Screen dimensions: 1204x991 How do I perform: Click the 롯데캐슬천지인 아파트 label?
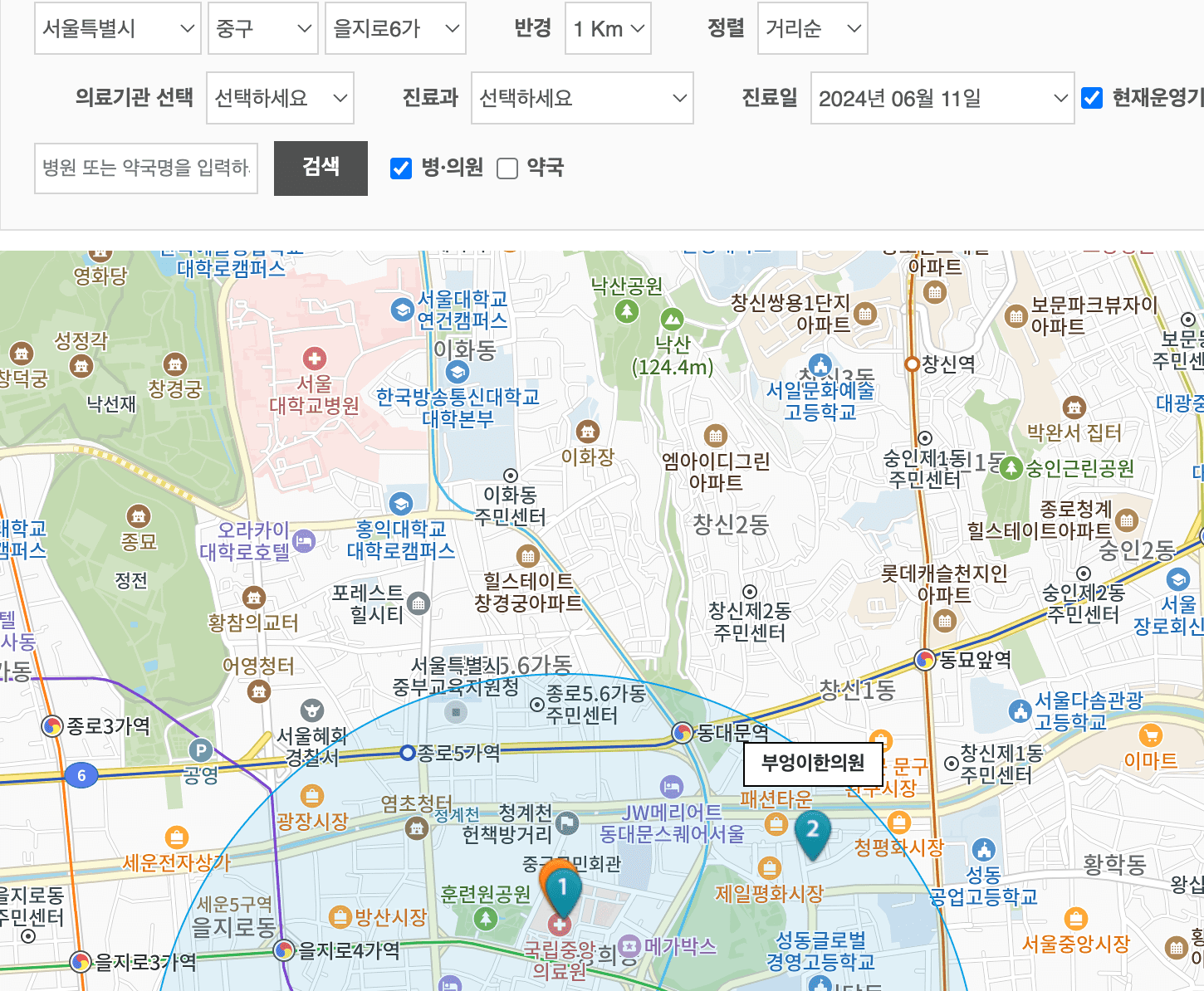pyautogui.click(x=944, y=583)
